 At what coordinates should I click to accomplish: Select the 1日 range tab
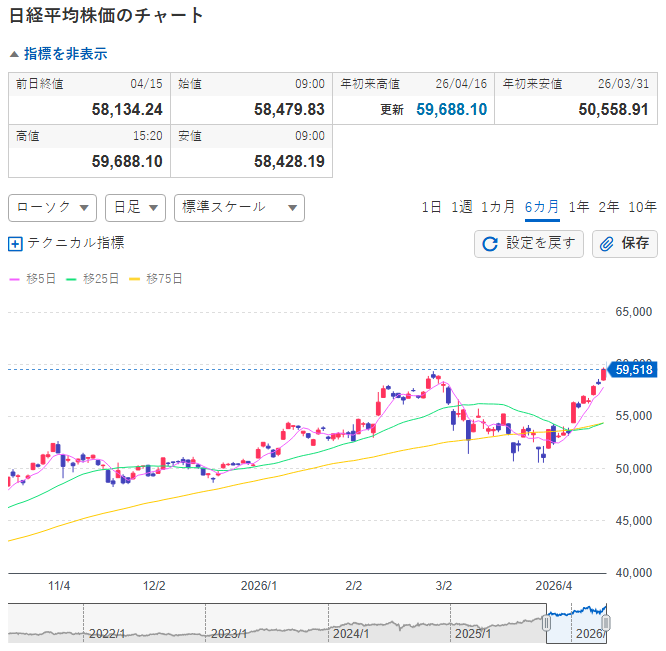coord(431,207)
